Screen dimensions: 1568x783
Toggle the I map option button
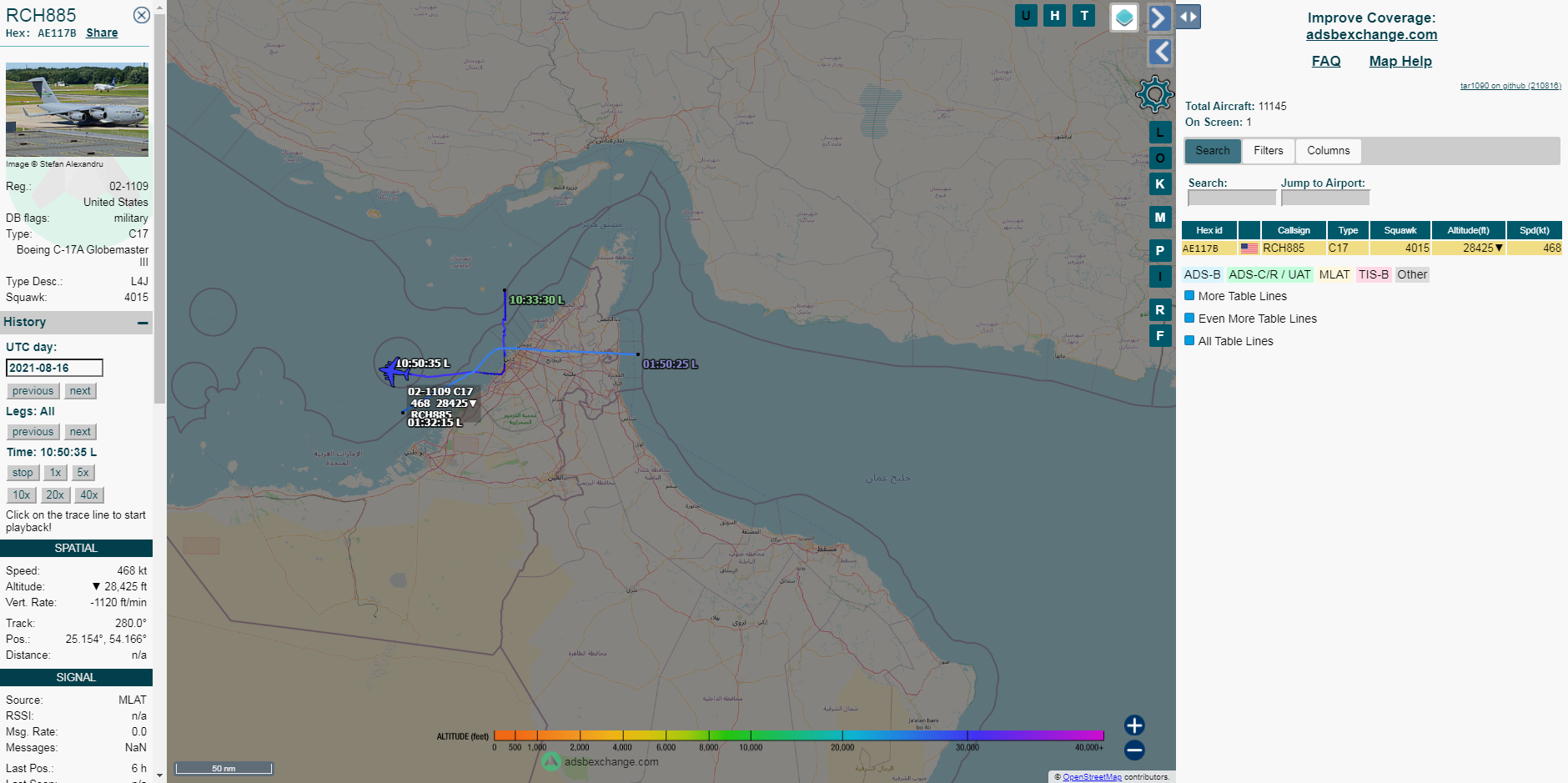(1160, 276)
